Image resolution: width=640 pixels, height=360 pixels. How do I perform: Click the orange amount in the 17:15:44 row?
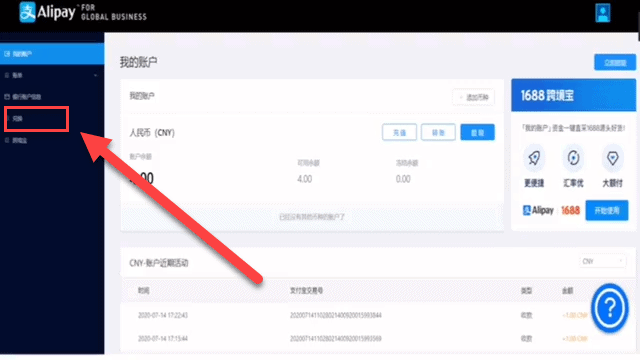[575, 338]
